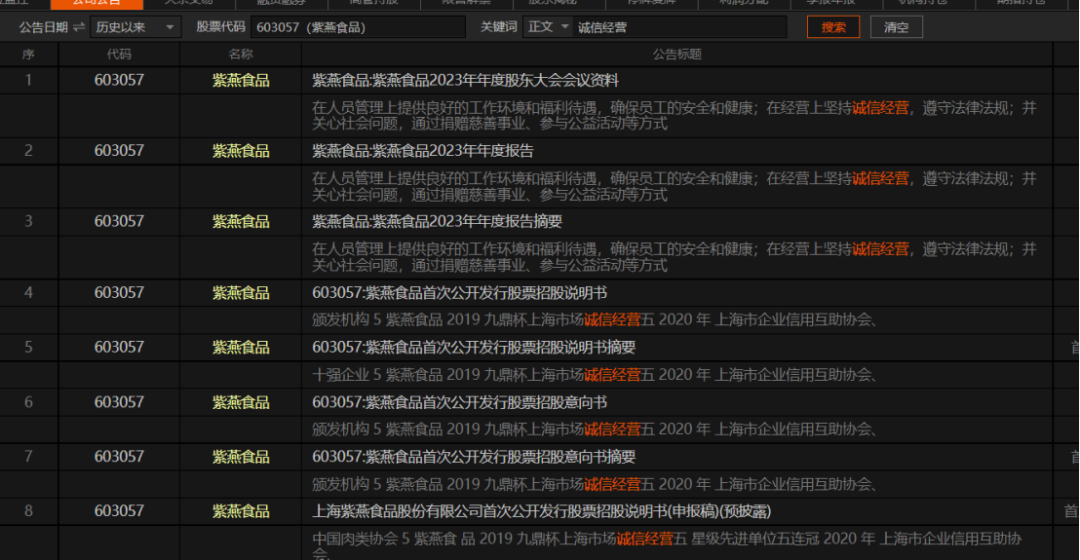The image size is (1080, 560).
Task: Open the 紫燕食品2023年年度报告 announcement in row 2
Action: 423,151
